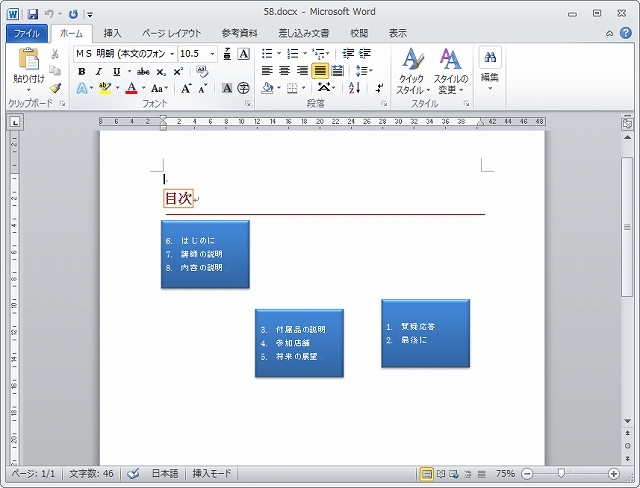Click the Save icon in quick access toolbar
The image size is (640, 488).
(33, 14)
